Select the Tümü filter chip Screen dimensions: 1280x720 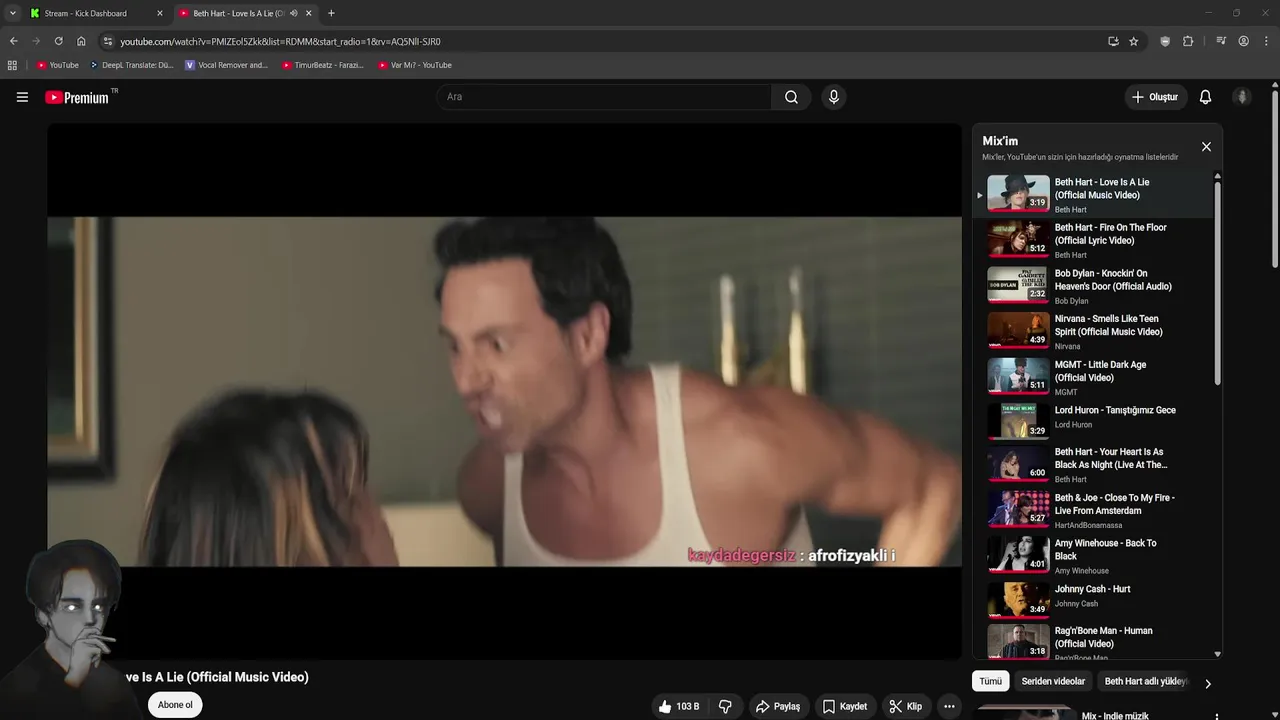990,681
